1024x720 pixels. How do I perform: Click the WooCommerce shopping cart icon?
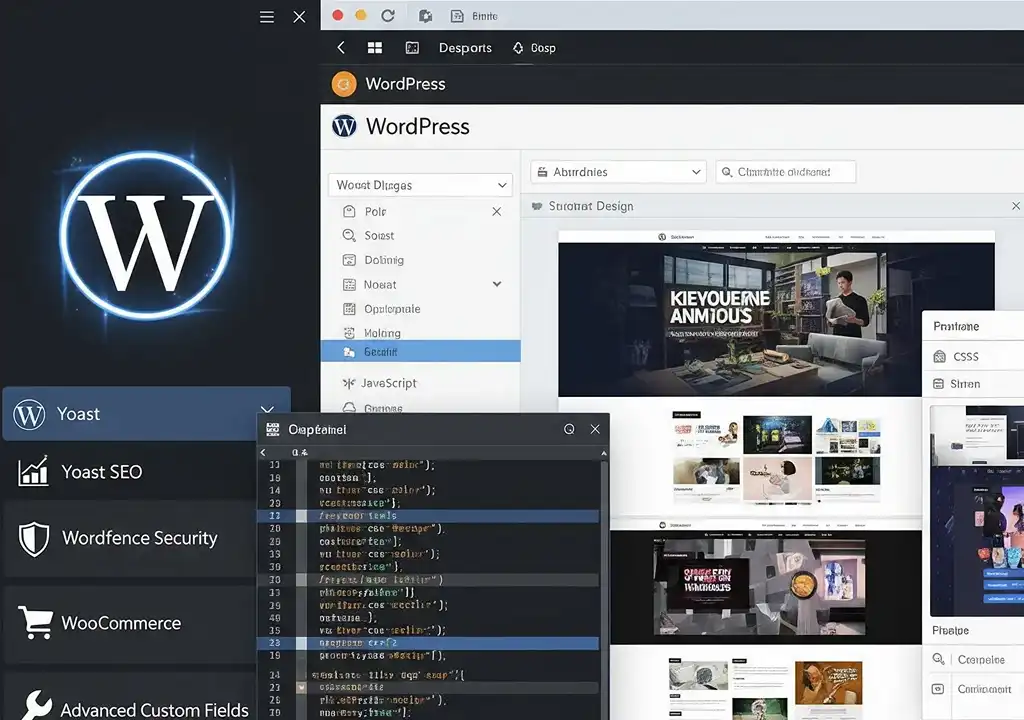[35, 622]
